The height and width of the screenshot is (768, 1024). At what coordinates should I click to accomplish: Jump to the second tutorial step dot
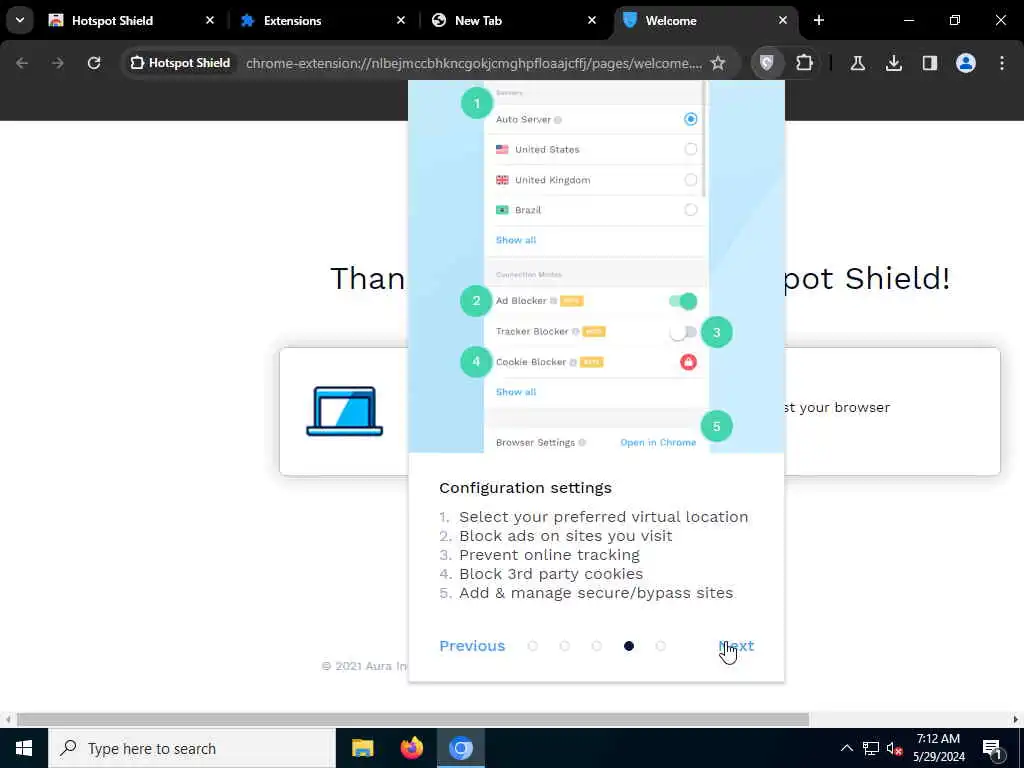564,646
